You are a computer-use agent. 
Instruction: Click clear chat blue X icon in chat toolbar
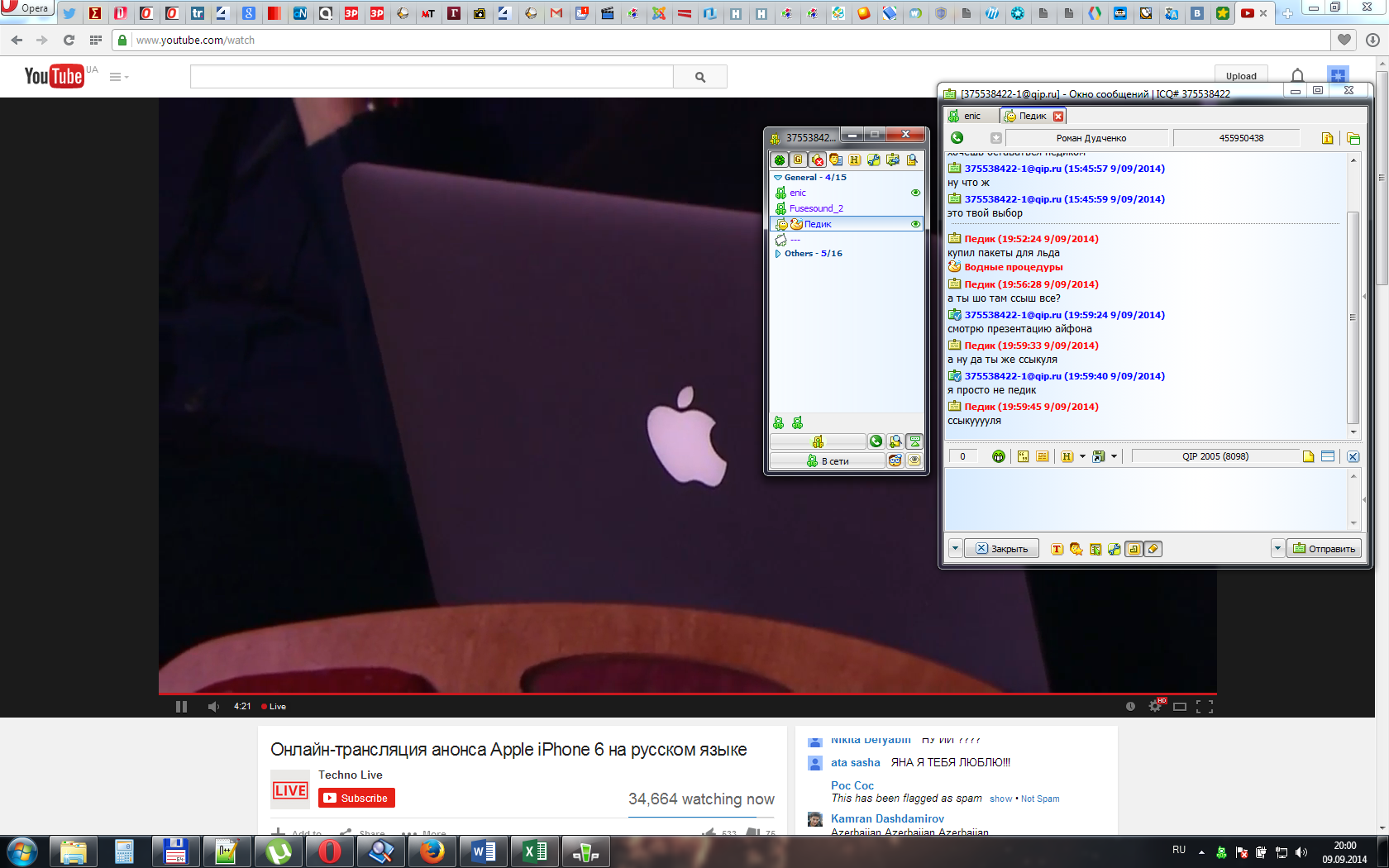1353,456
